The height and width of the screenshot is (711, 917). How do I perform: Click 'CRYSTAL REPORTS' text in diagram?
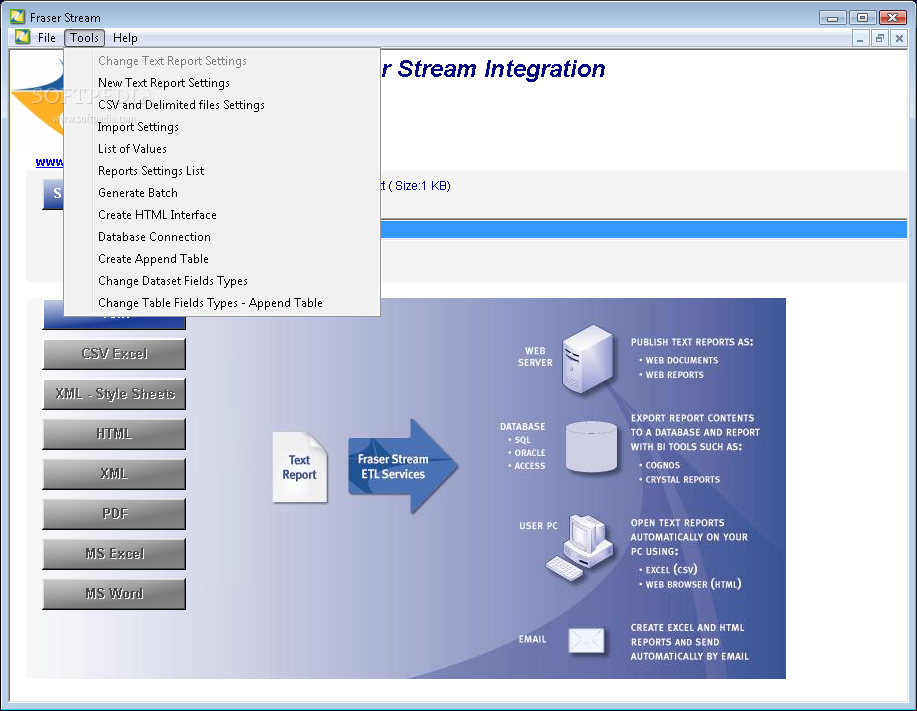(682, 479)
